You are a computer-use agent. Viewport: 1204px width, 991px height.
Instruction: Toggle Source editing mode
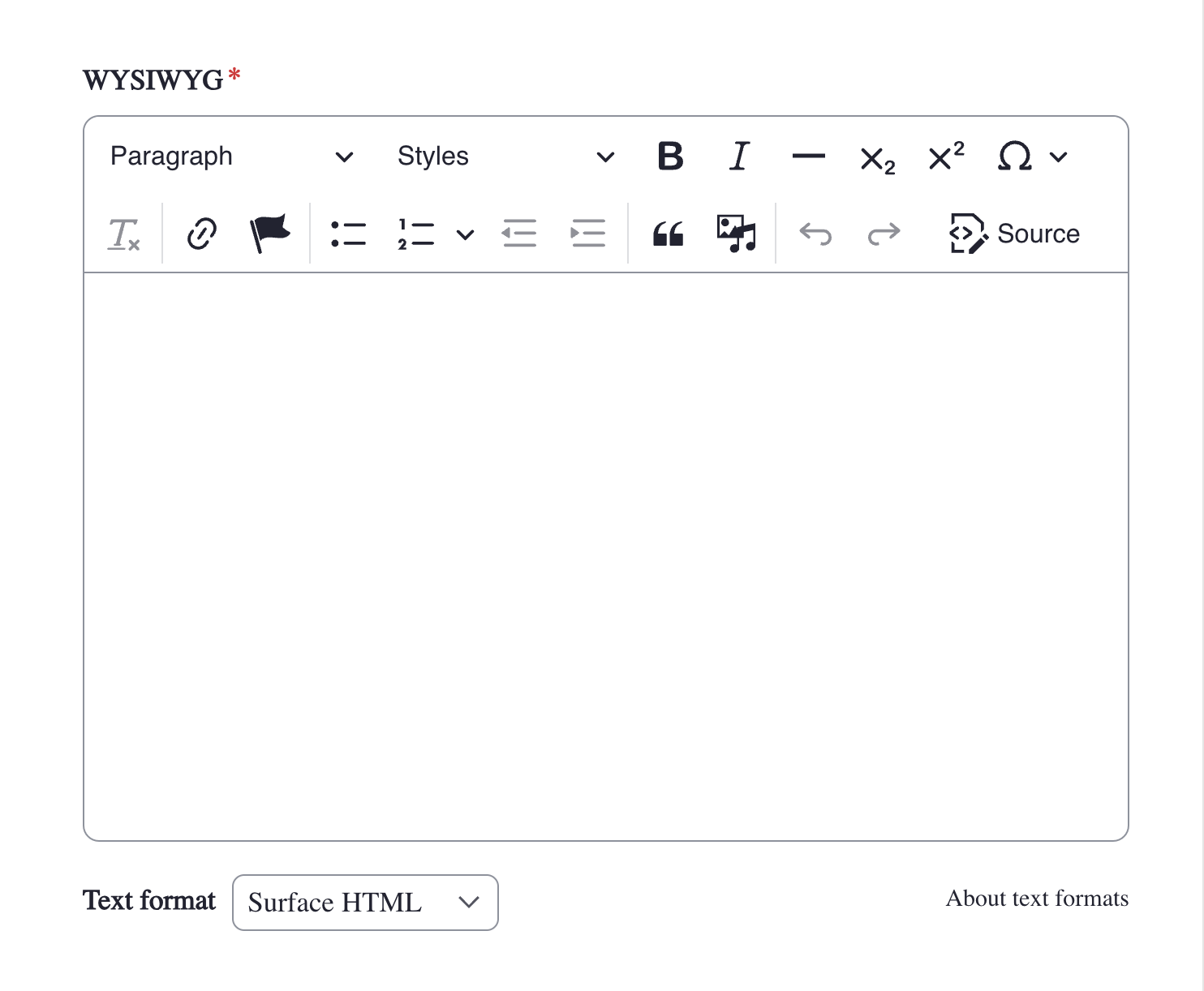(x=1014, y=234)
